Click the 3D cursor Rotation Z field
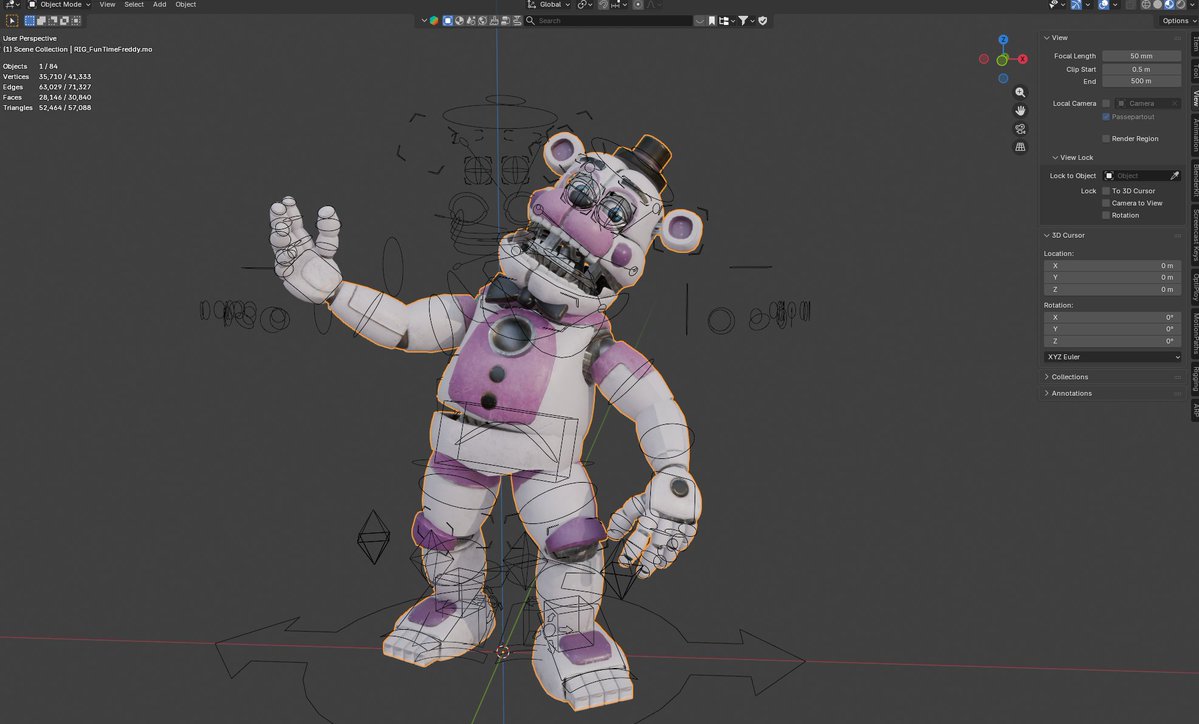This screenshot has width=1199, height=724. click(1113, 342)
